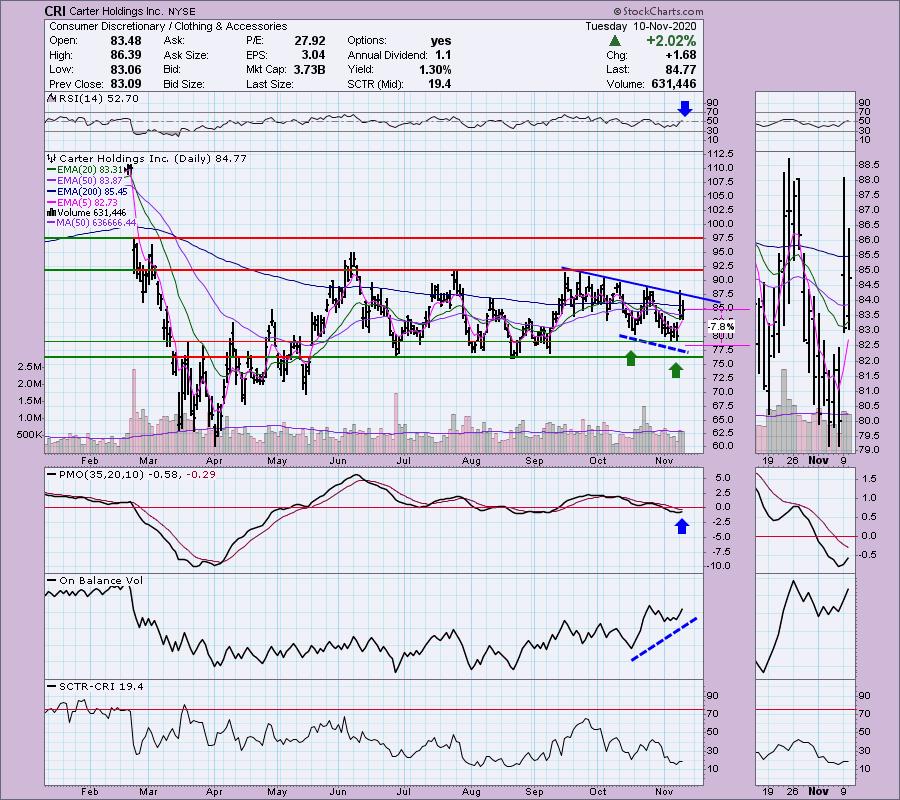Click the High value 86.39
The width and height of the screenshot is (900, 800).
coord(126,55)
